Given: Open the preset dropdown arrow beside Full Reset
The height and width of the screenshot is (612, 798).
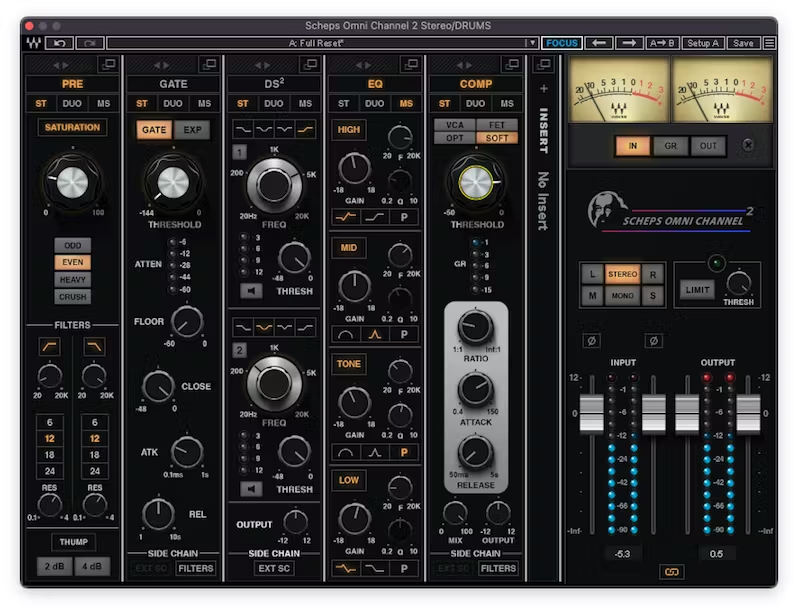Looking at the screenshot, I should [532, 43].
